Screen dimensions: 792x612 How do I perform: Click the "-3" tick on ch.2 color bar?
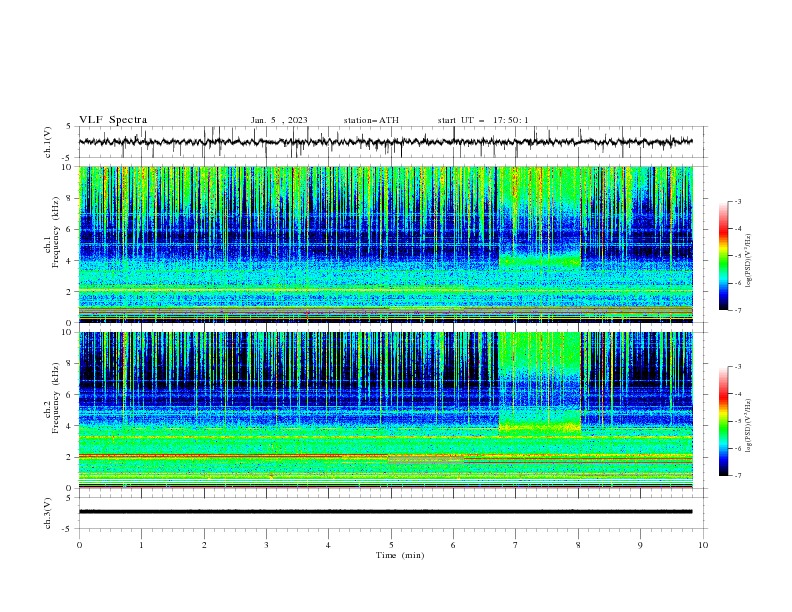click(737, 367)
